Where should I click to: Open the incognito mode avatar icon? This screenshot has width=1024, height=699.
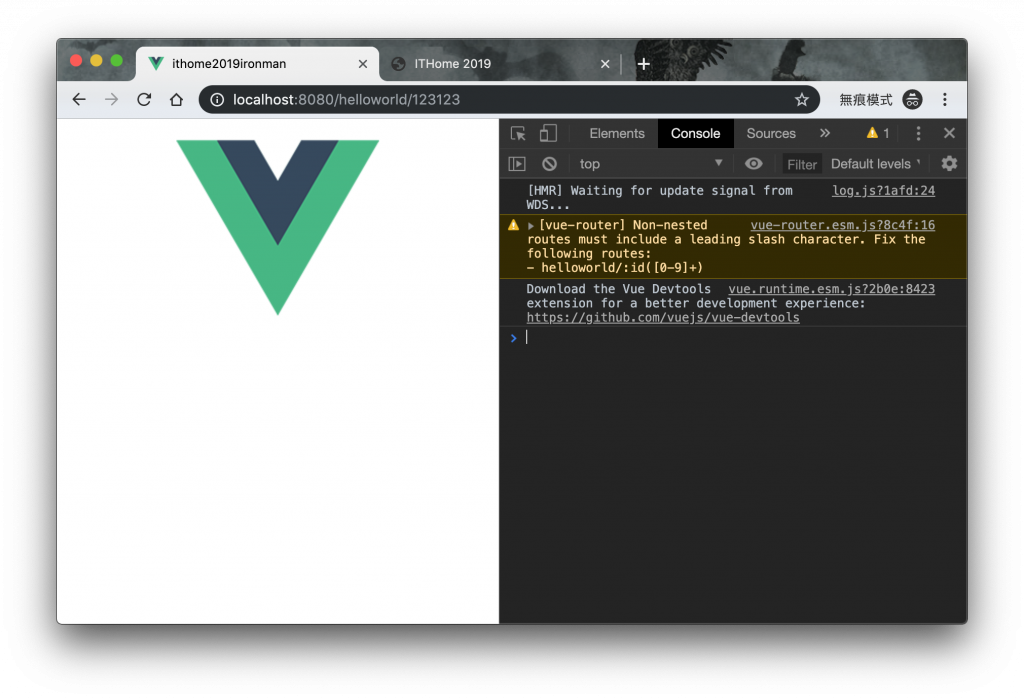[912, 99]
